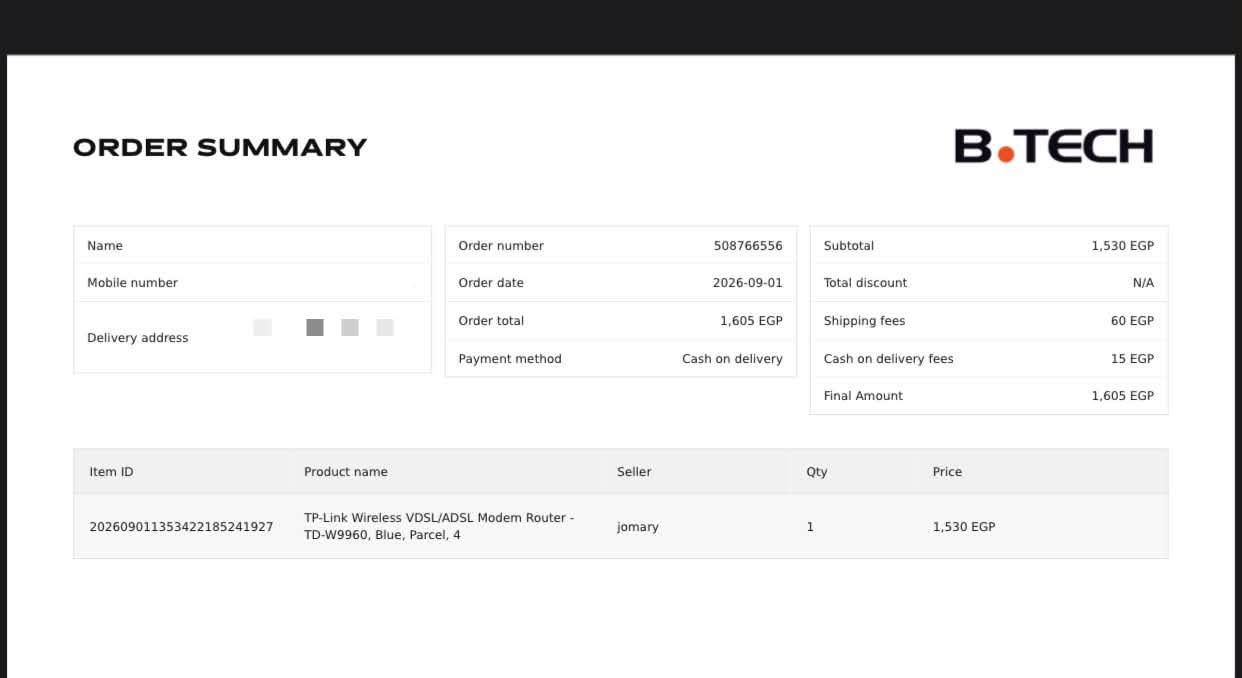The width and height of the screenshot is (1242, 678).
Task: Click the Qty column header
Action: (817, 472)
